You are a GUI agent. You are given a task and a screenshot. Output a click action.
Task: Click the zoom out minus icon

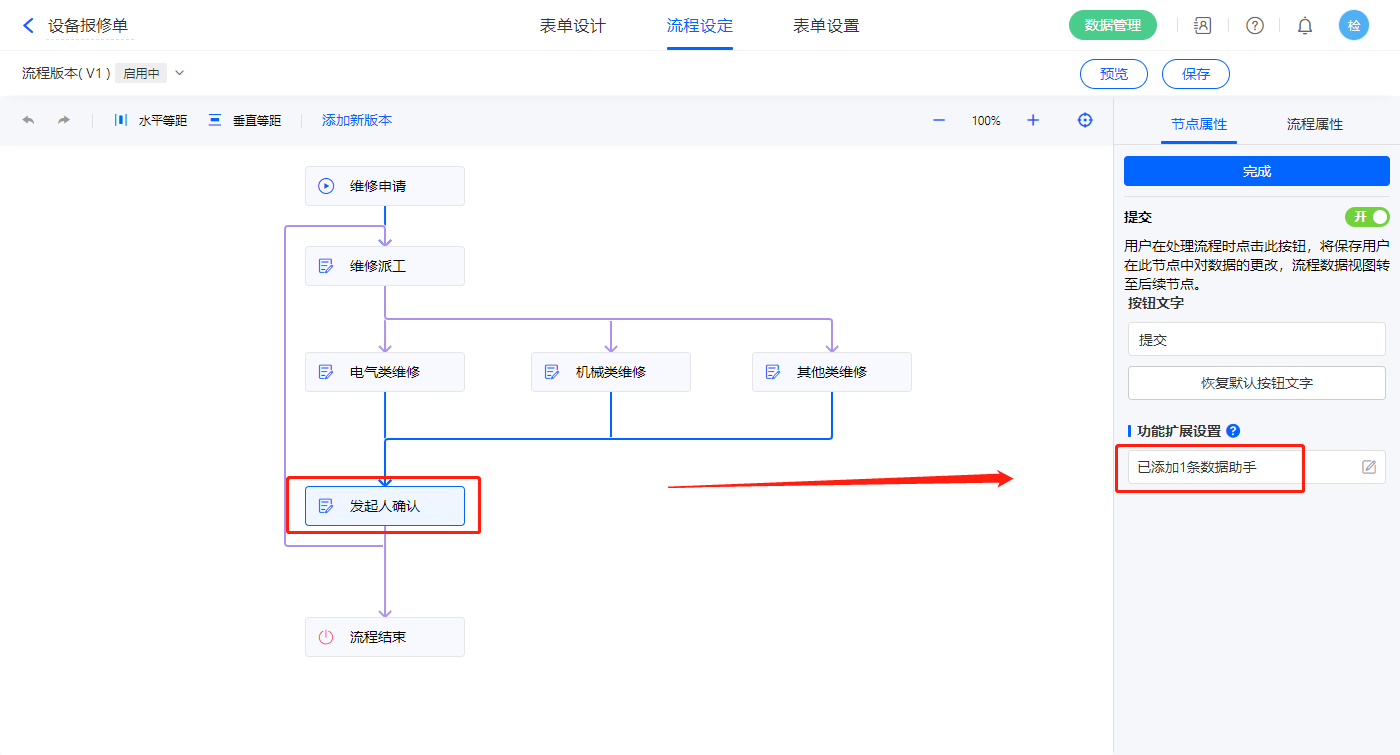(x=939, y=120)
